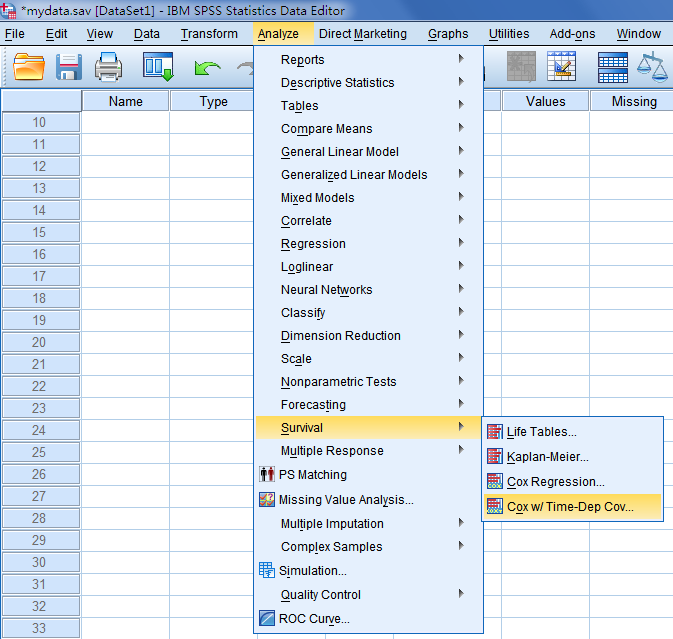Screen dimensions: 673x639
Task: Click the Open data document folder icon
Action: (29, 68)
